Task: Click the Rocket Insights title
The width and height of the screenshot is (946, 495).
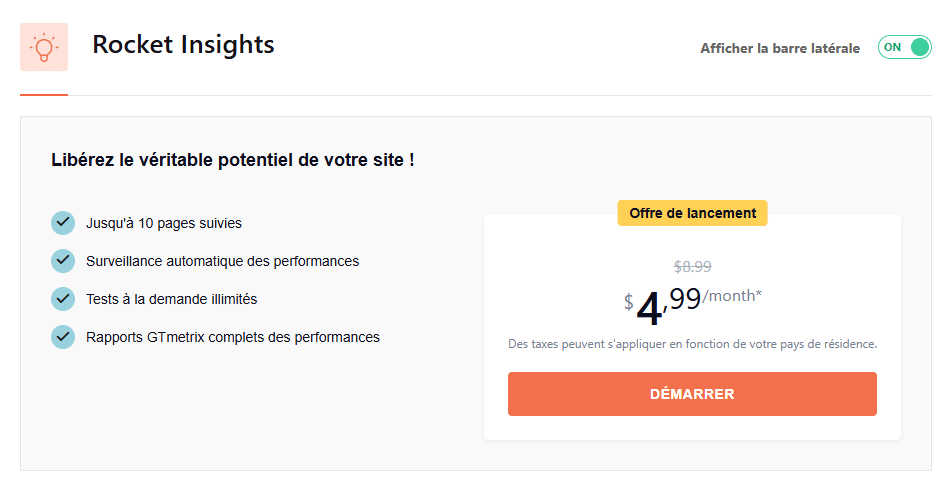Action: (x=183, y=45)
